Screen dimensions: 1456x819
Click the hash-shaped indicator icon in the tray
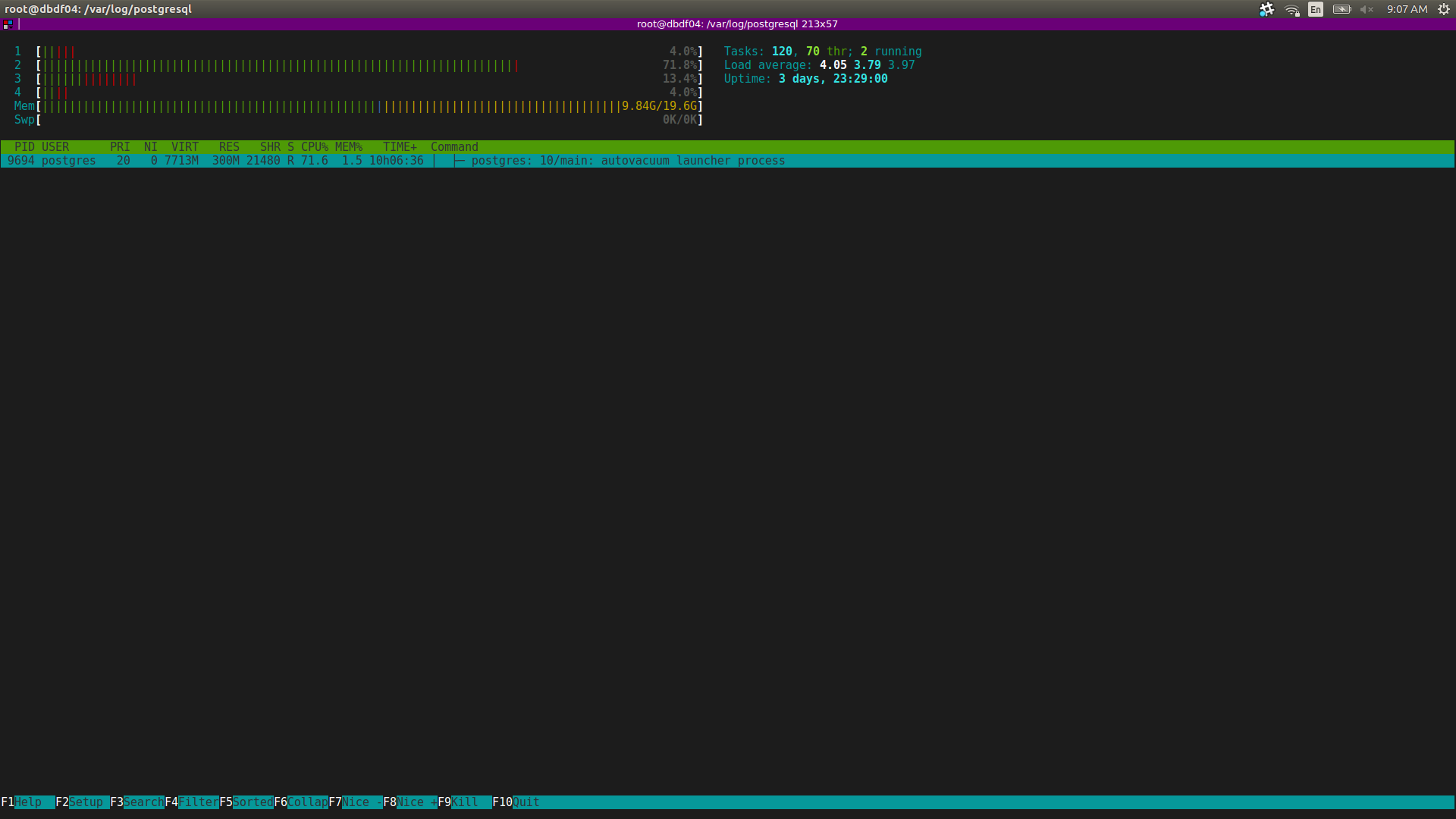click(x=1266, y=9)
